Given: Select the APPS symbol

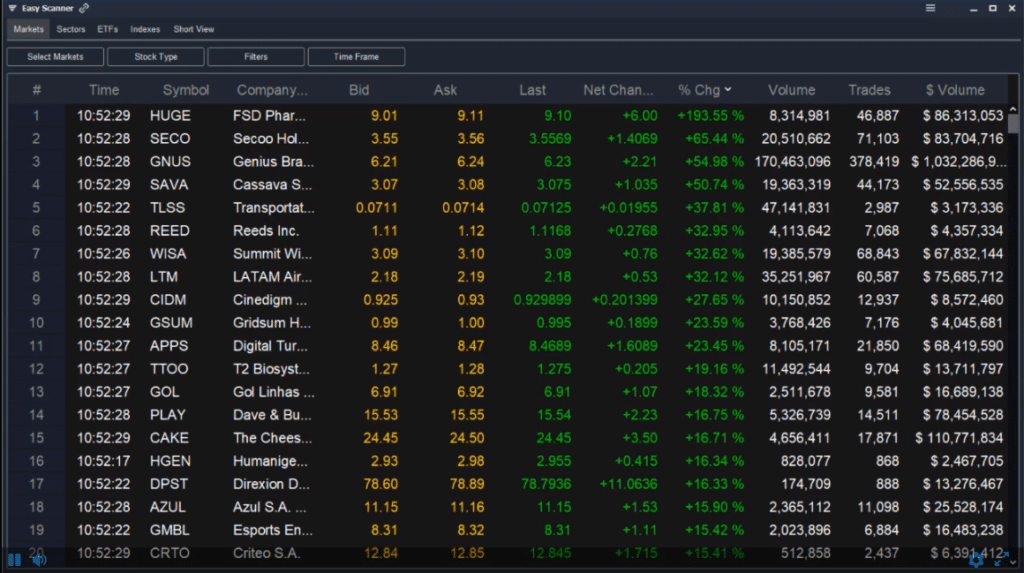Looking at the screenshot, I should 168,346.
